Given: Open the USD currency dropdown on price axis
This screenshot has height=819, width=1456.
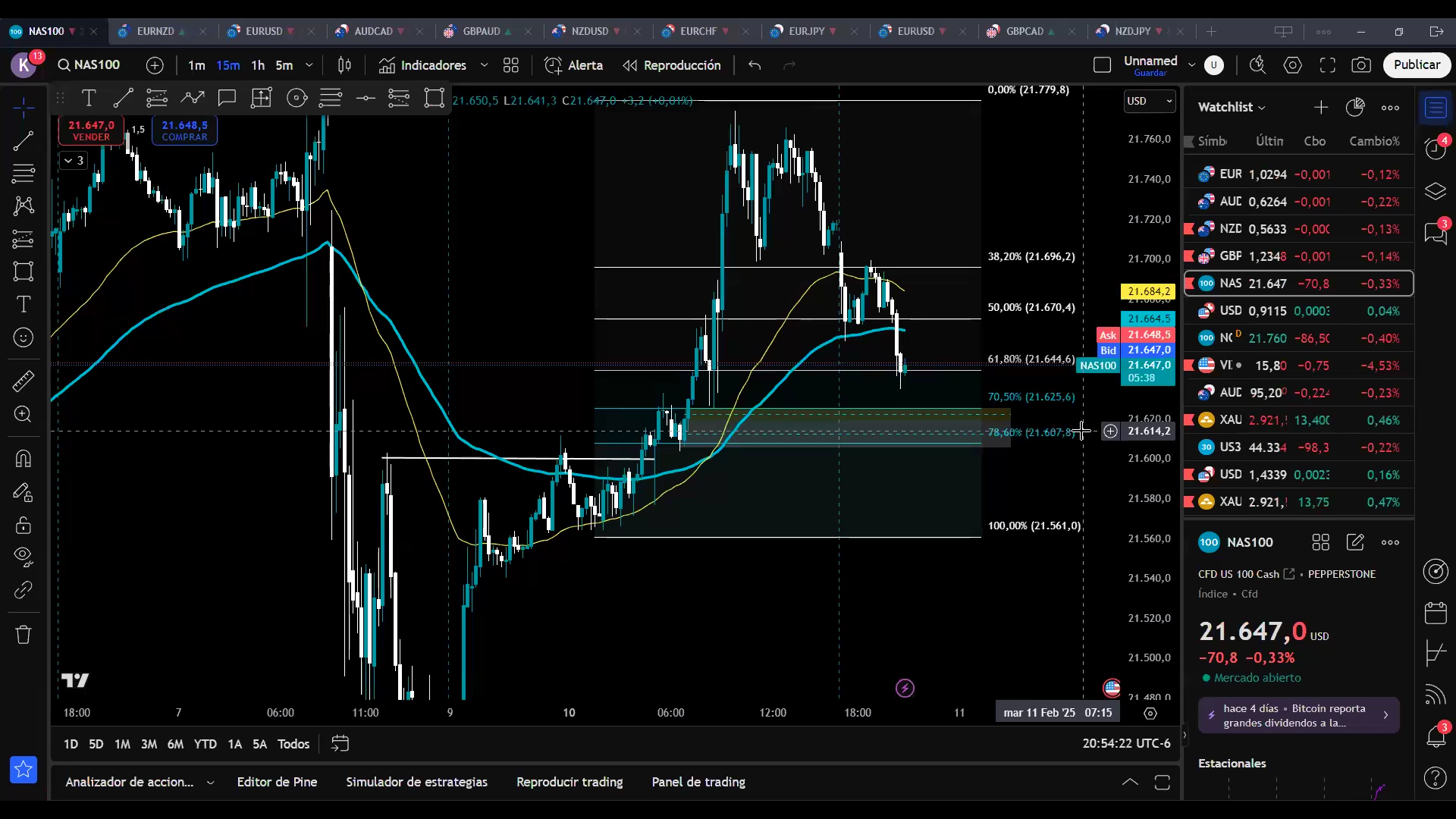Looking at the screenshot, I should click(1149, 101).
